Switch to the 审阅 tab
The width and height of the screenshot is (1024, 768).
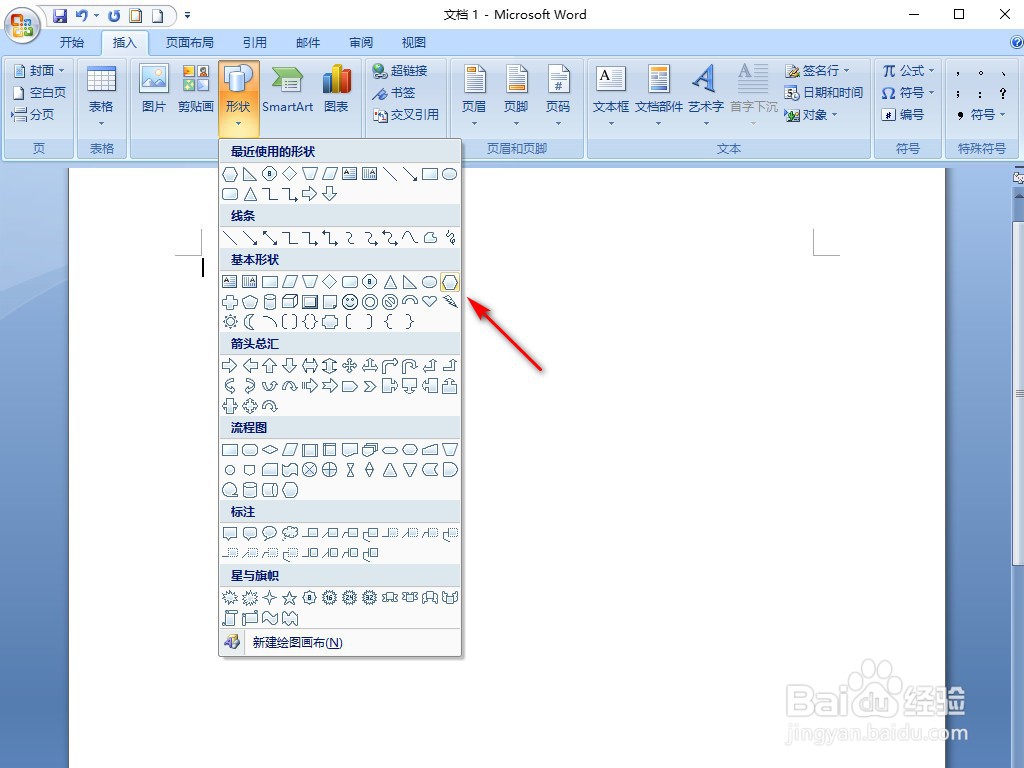click(x=360, y=43)
